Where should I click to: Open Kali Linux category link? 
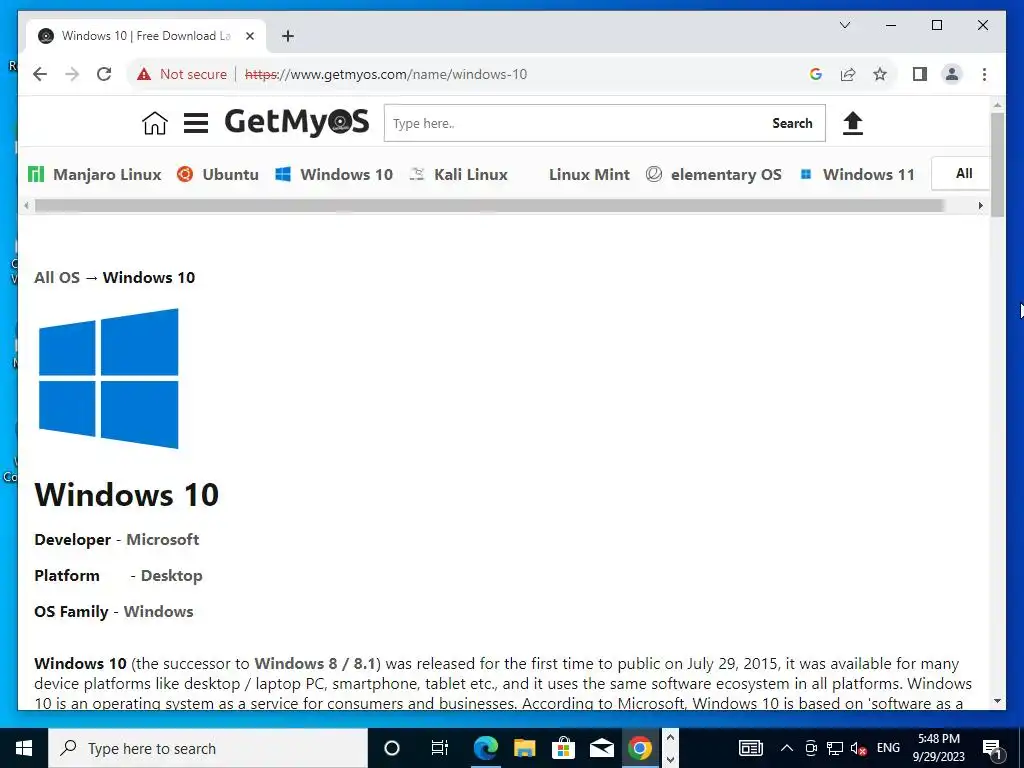458,174
